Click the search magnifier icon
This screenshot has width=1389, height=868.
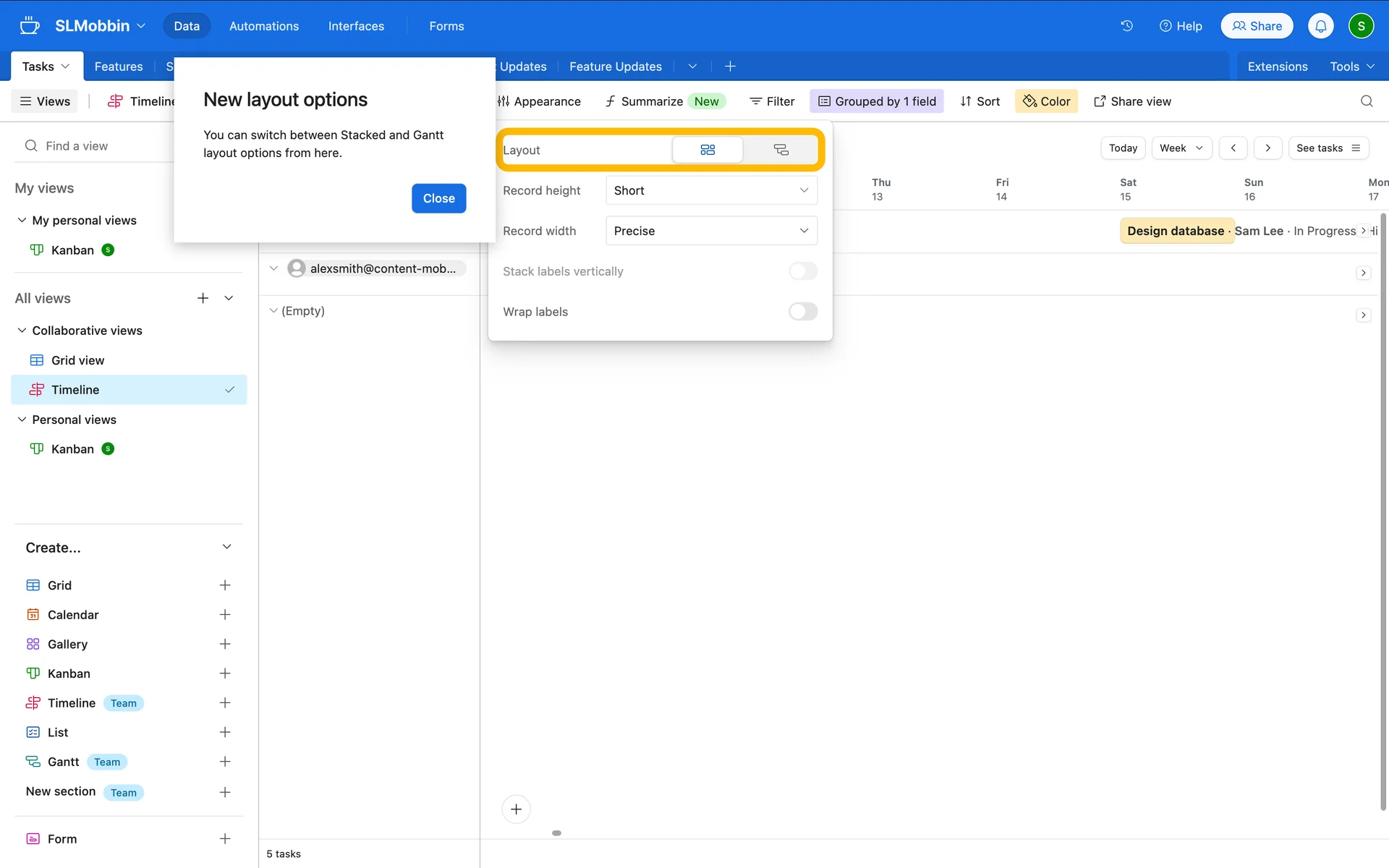1366,101
